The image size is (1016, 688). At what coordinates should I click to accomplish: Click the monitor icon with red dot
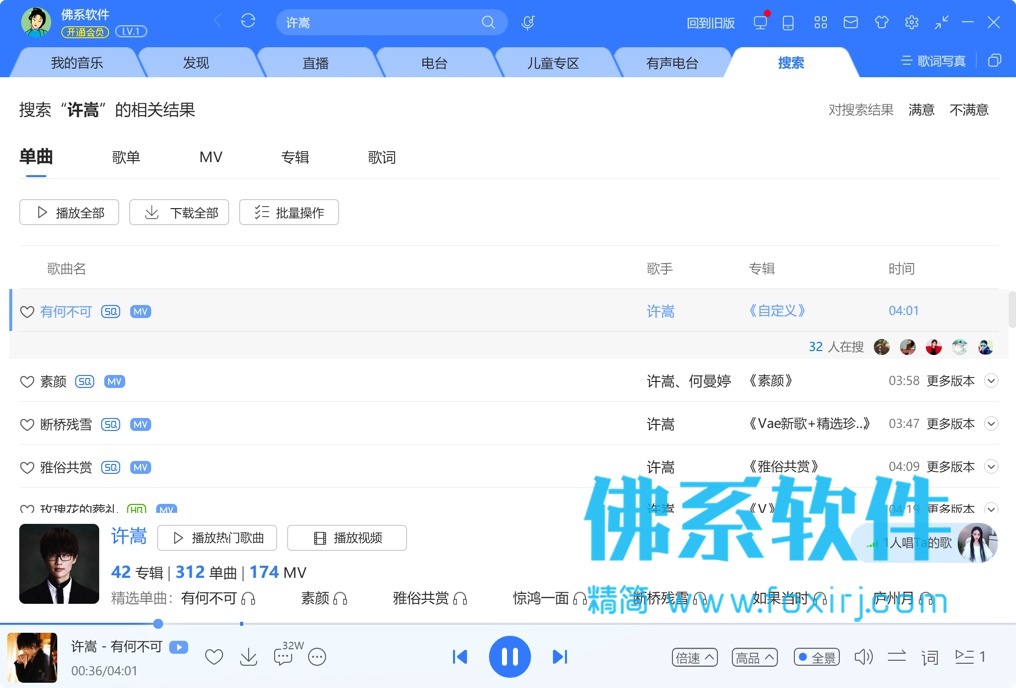[760, 23]
